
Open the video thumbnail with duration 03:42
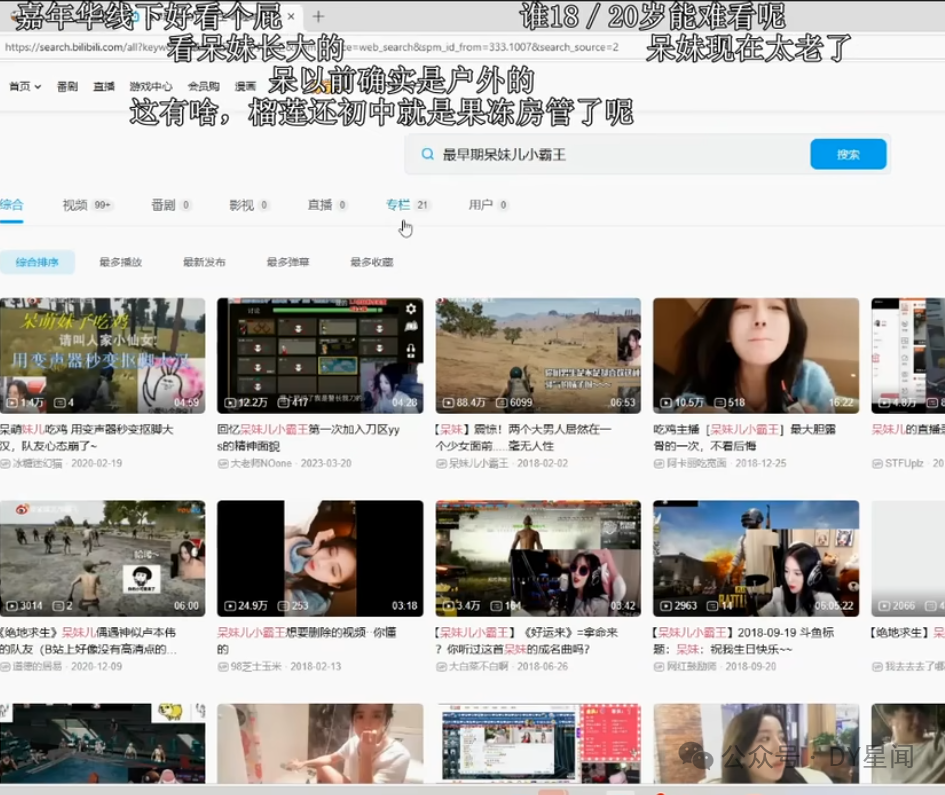(538, 559)
